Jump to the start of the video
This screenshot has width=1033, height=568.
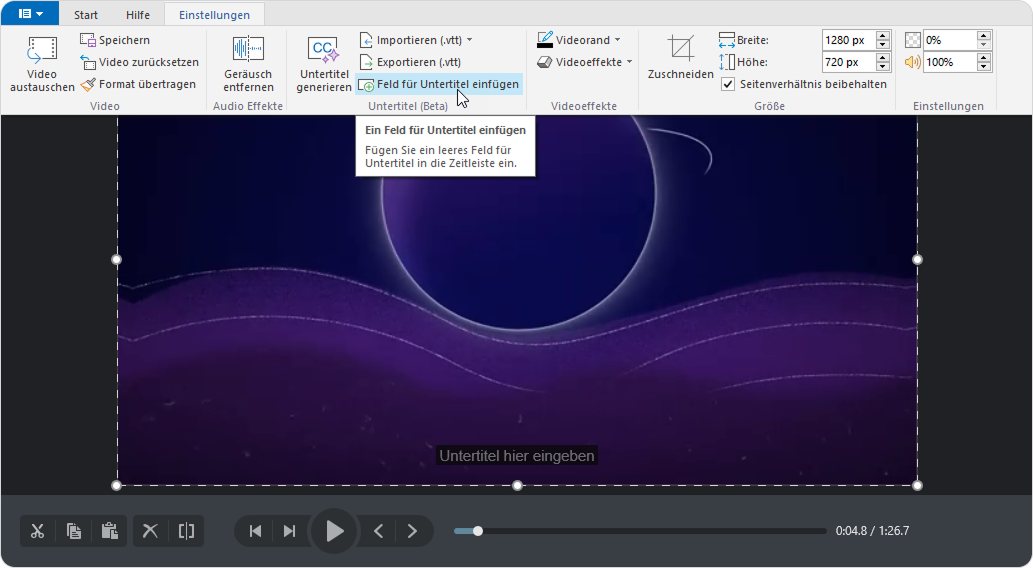coord(256,531)
